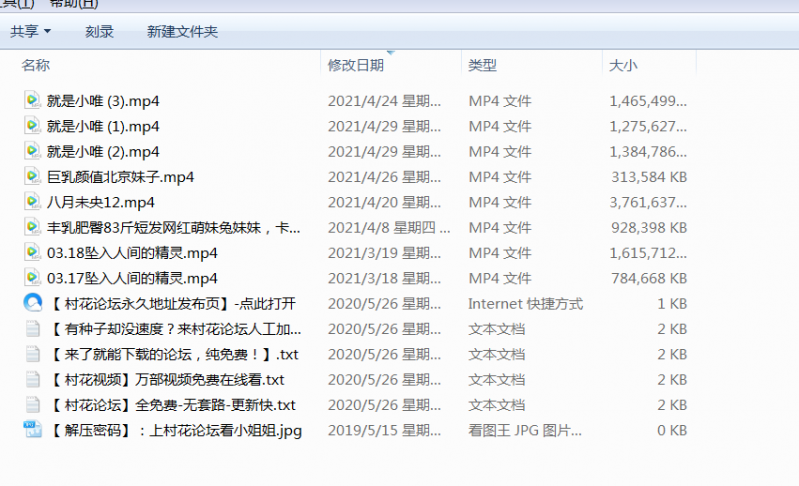Viewport: 799px width, 486px height.
Task: Select the text icon of 全免费-无套路 txt file
Action: click(x=33, y=405)
